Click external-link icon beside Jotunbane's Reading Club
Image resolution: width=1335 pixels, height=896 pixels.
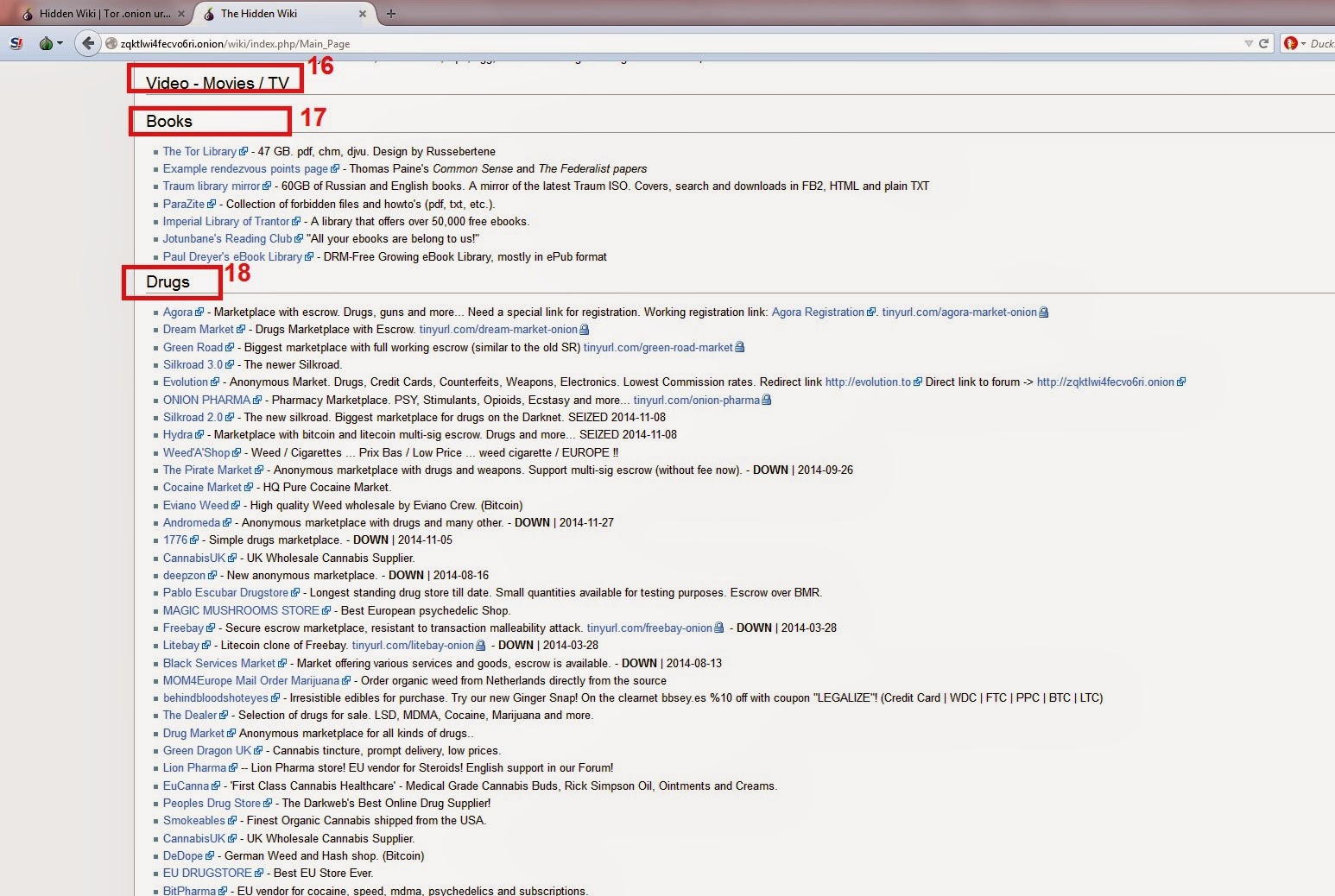pos(299,239)
